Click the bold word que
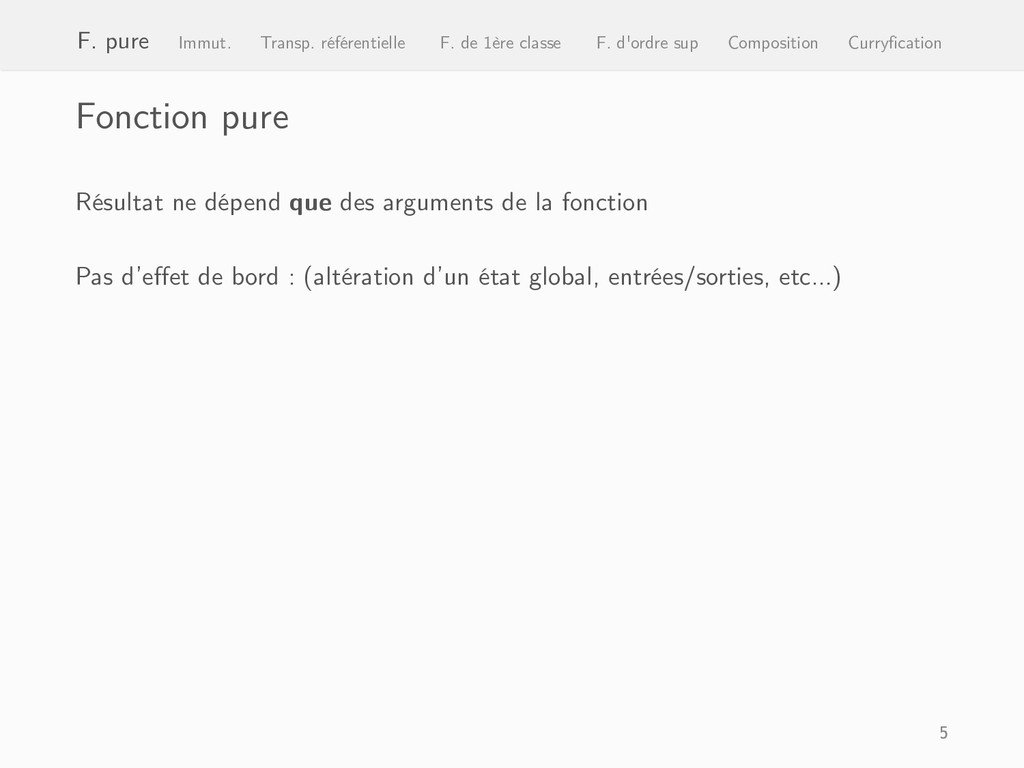 (310, 204)
